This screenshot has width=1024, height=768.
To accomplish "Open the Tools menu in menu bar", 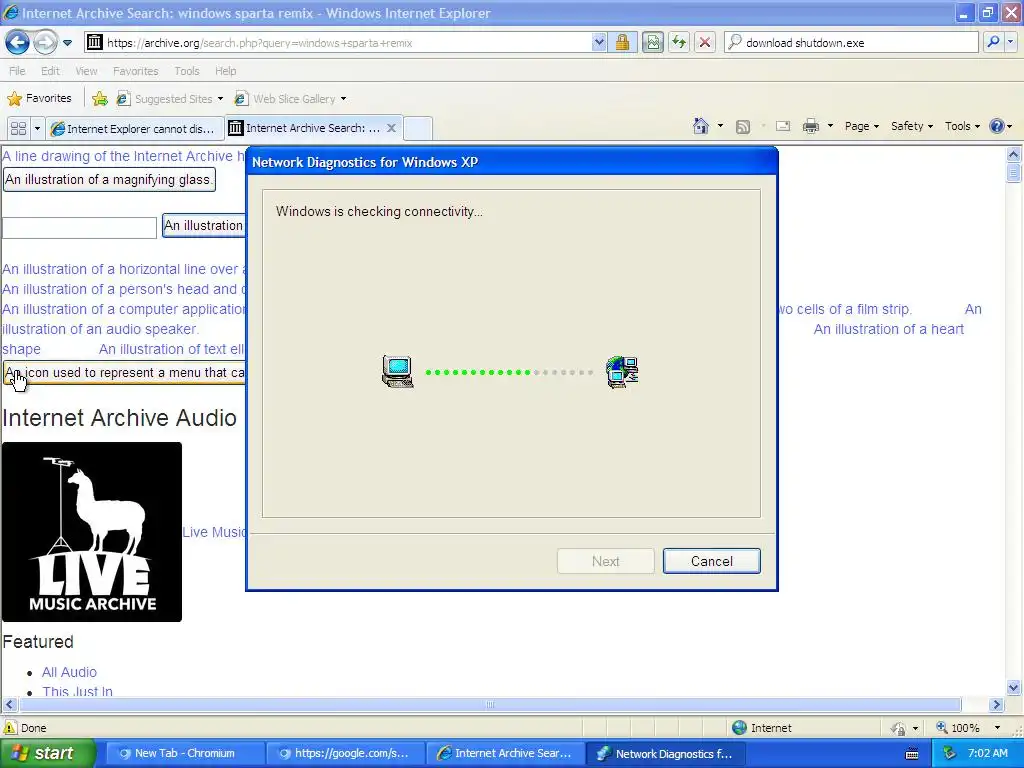I will pos(187,71).
